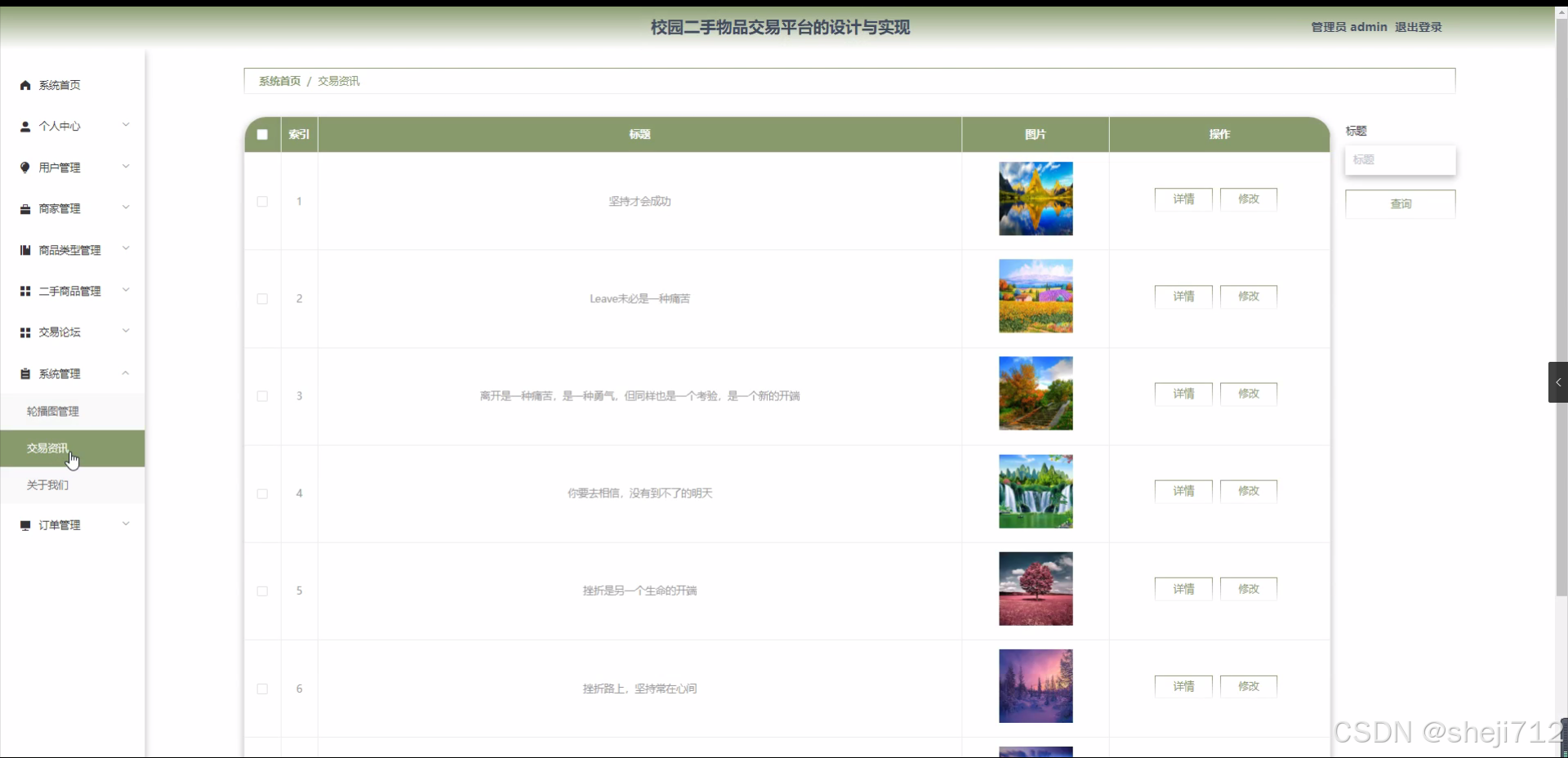Expand the 订单管理 chevron

point(126,524)
